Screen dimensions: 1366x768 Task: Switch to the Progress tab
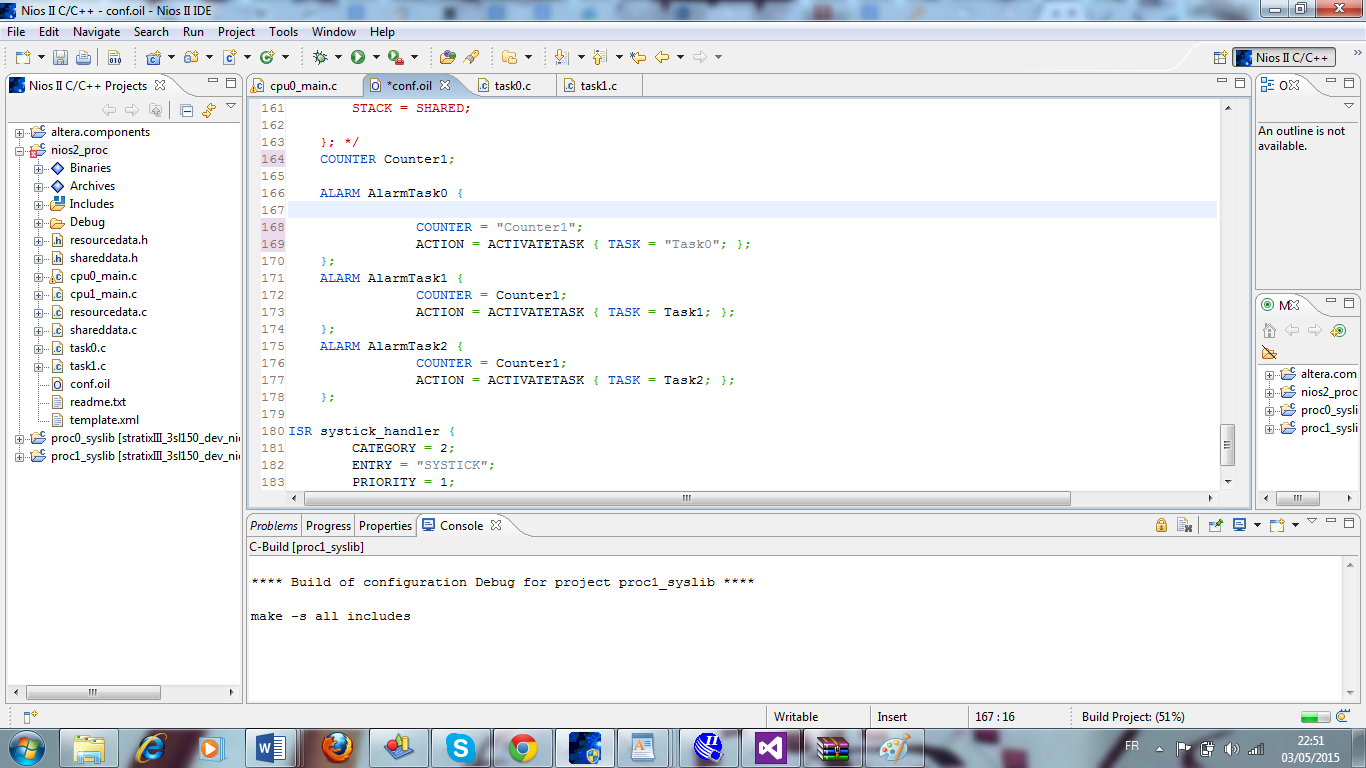click(328, 525)
